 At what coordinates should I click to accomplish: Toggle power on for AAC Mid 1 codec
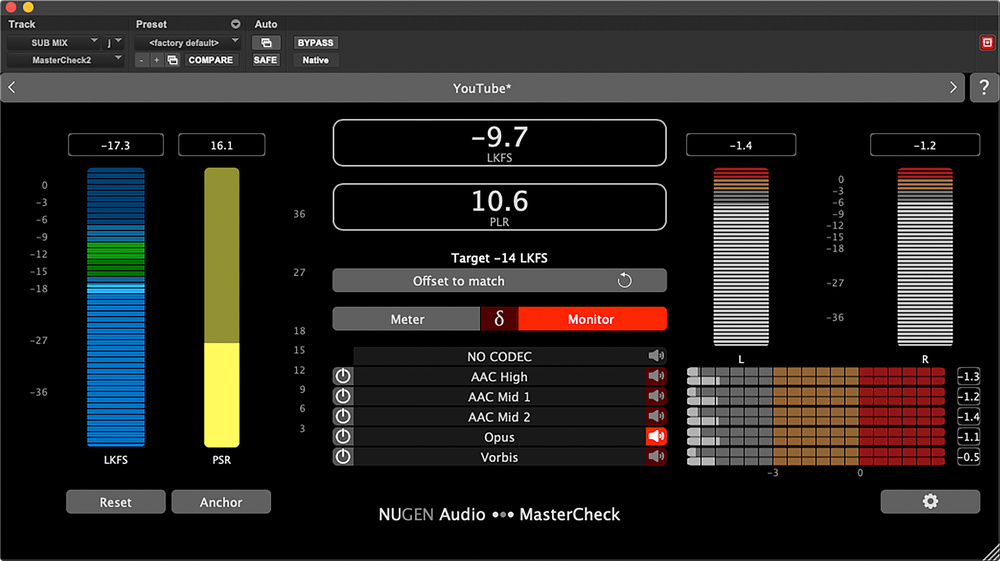(342, 396)
